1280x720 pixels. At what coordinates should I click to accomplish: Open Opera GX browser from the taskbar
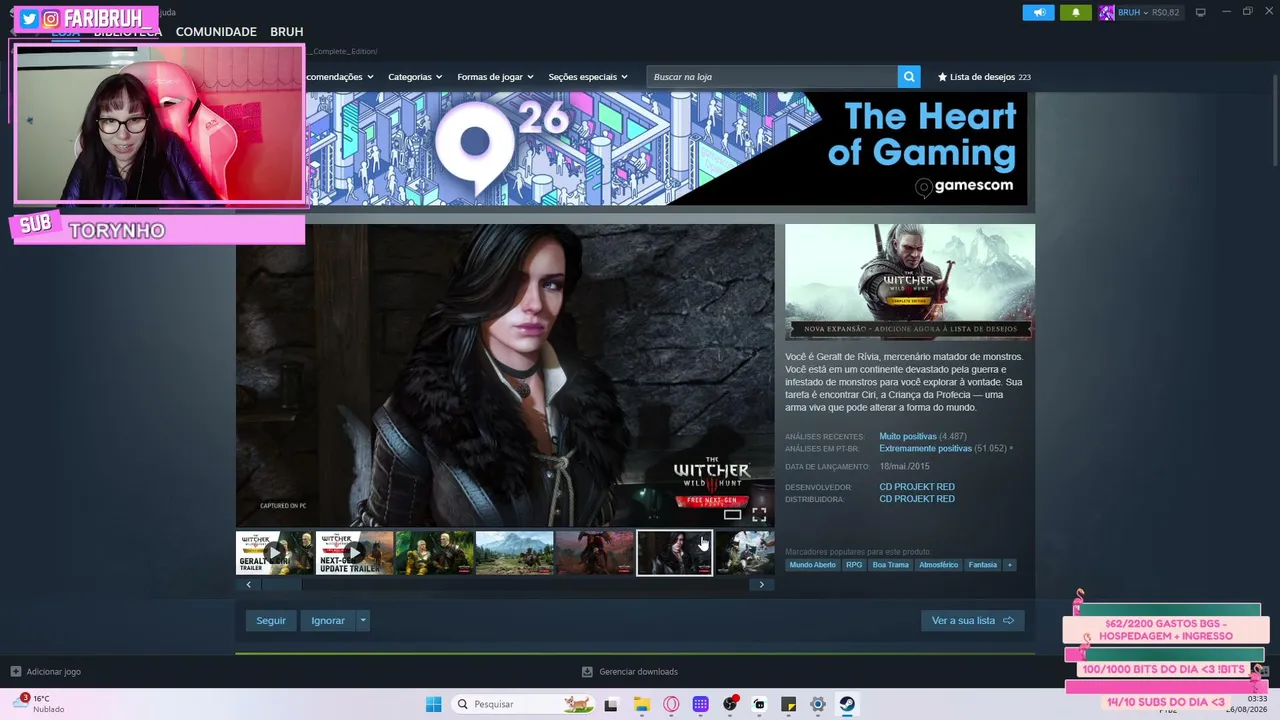coord(671,704)
